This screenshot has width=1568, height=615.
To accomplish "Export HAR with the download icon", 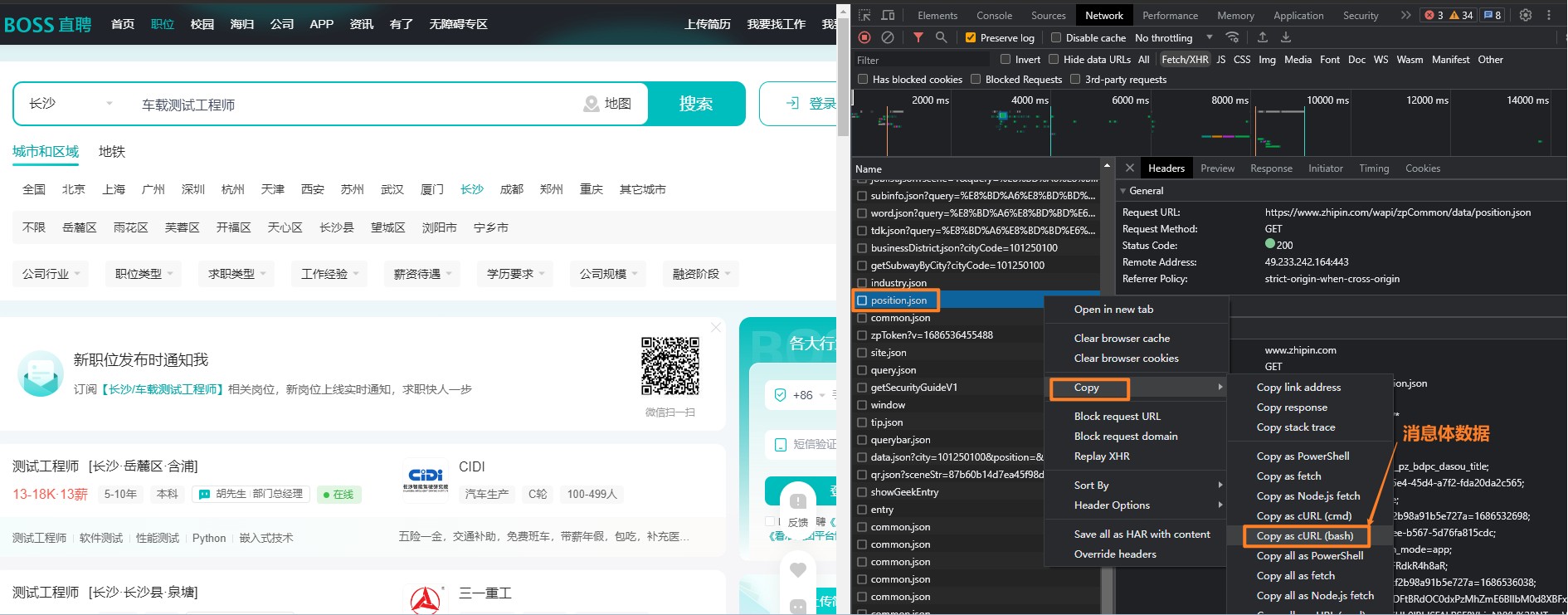I will click(x=1286, y=37).
